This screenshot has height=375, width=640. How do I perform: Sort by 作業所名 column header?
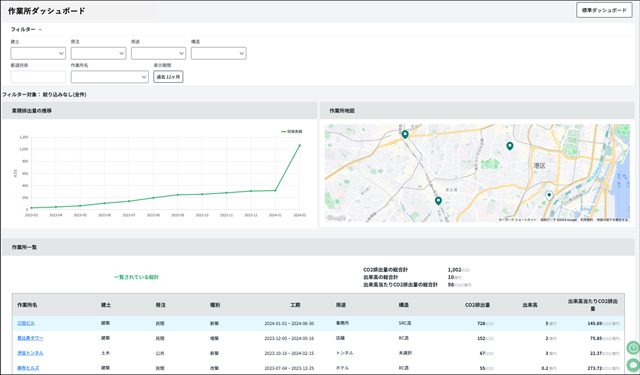27,305
